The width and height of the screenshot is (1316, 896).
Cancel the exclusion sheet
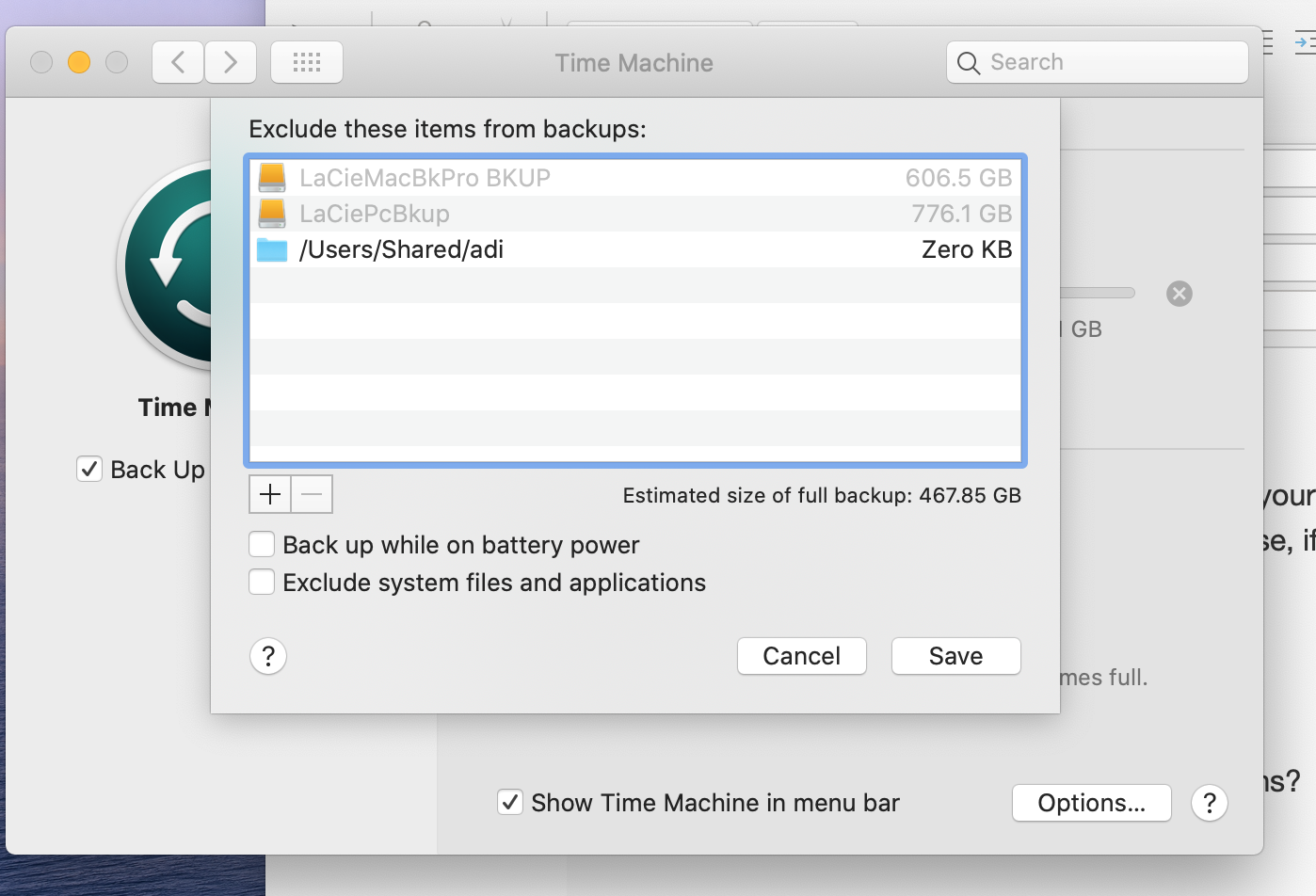(802, 656)
